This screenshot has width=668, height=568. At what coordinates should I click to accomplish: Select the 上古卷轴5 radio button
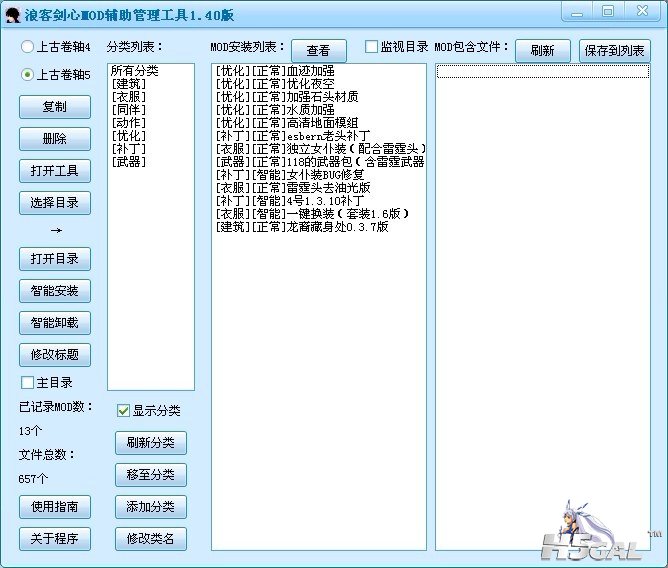[x=28, y=74]
